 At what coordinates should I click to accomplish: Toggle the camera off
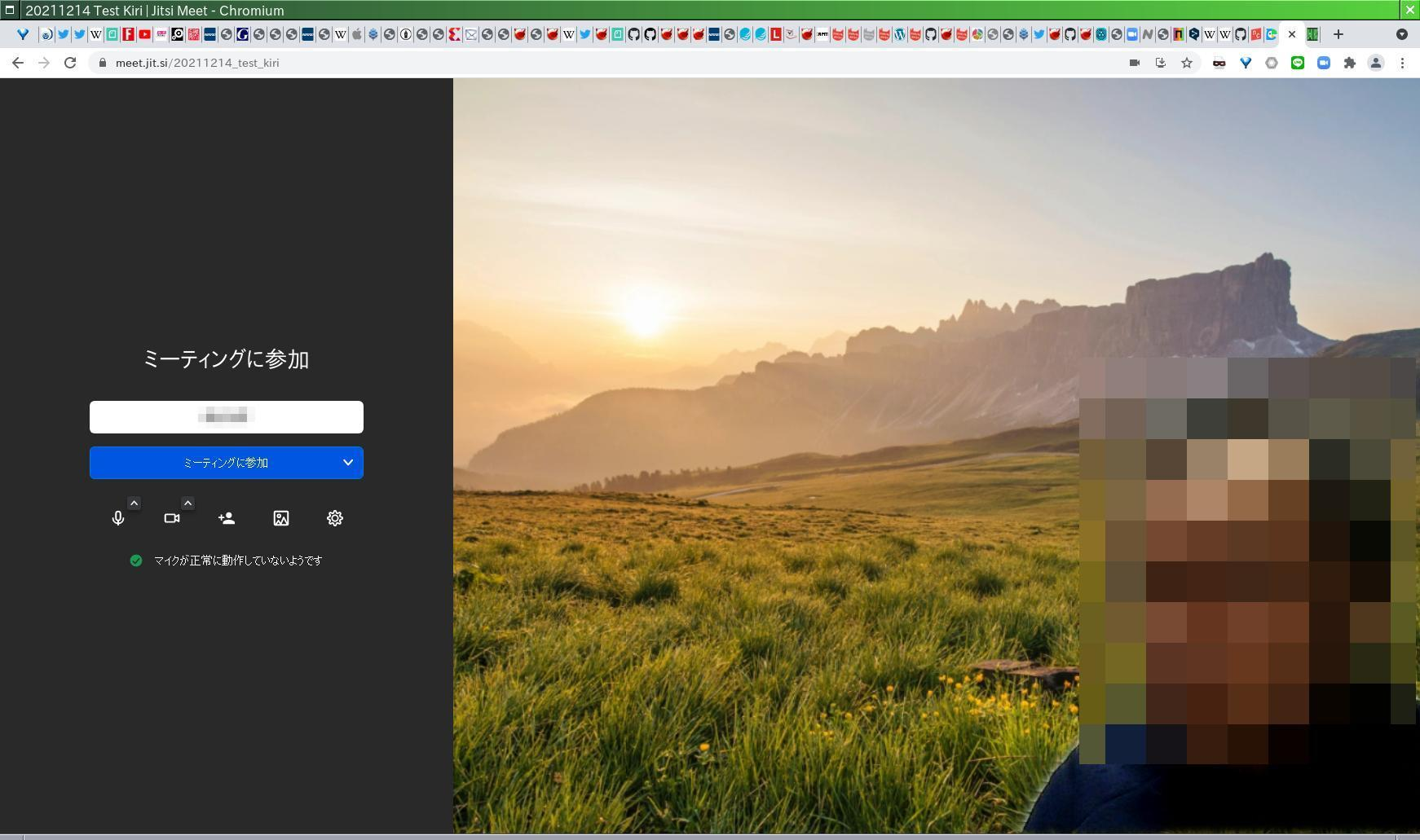tap(172, 518)
